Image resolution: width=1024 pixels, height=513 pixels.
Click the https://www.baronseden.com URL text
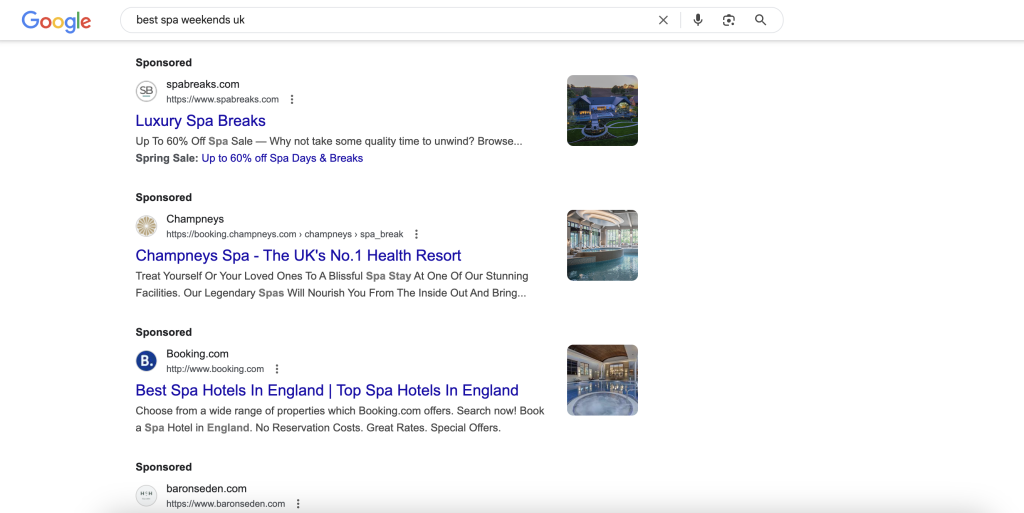coord(225,504)
